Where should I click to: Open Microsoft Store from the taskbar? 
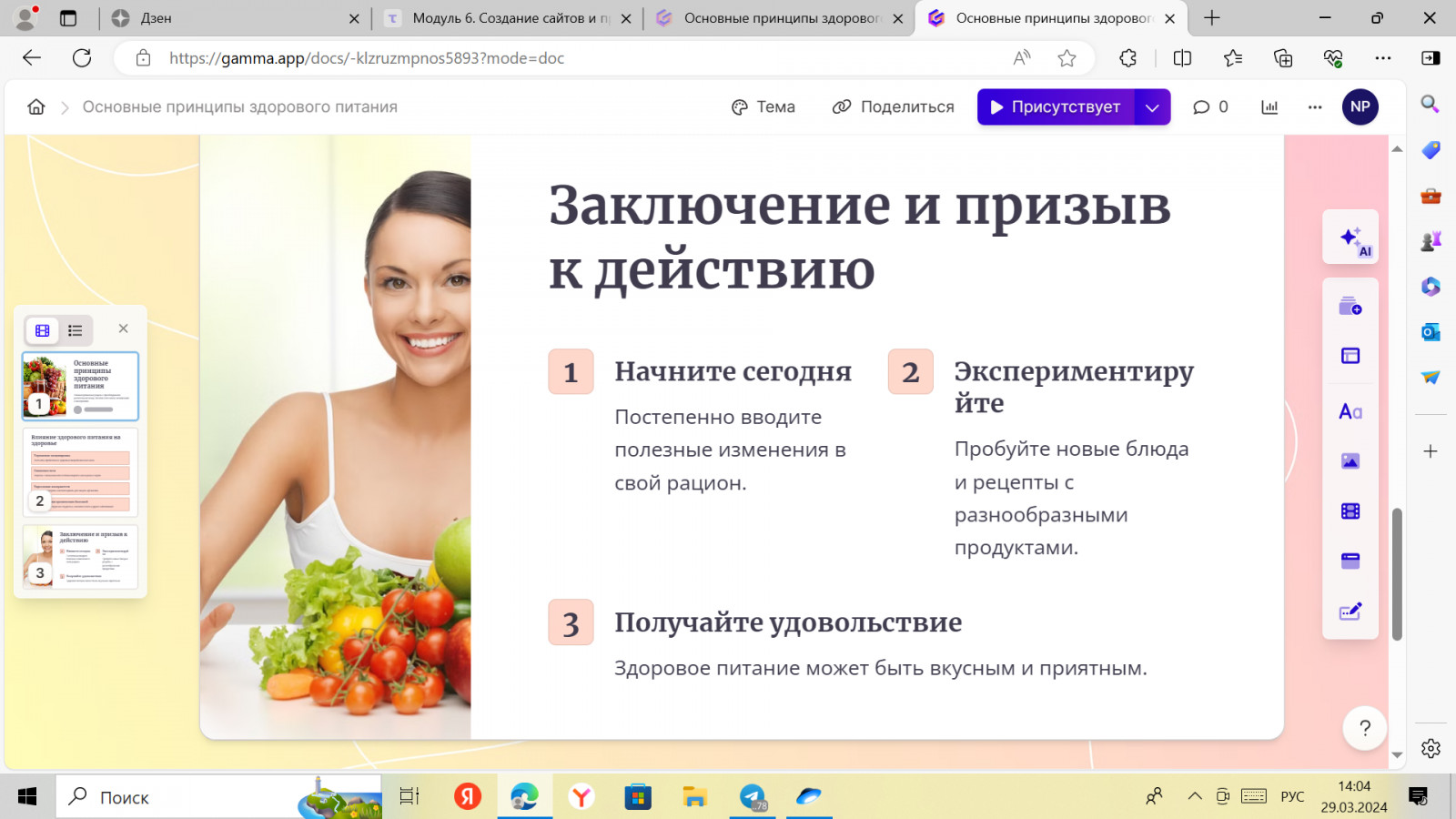tap(638, 797)
